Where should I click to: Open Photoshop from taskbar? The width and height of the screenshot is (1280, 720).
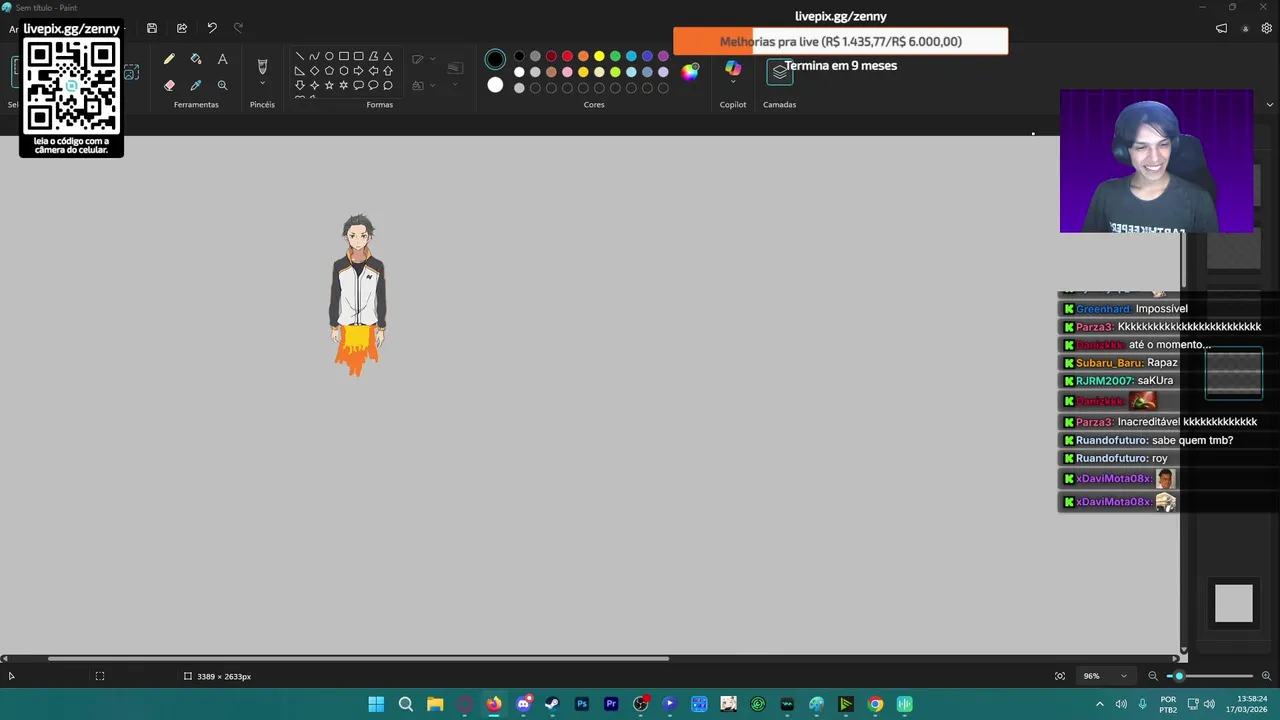[x=582, y=704]
